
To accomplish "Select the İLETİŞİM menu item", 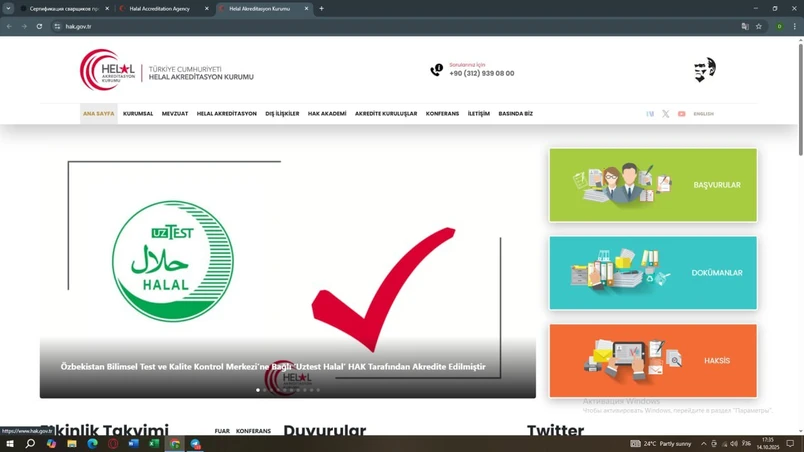I will pos(479,114).
